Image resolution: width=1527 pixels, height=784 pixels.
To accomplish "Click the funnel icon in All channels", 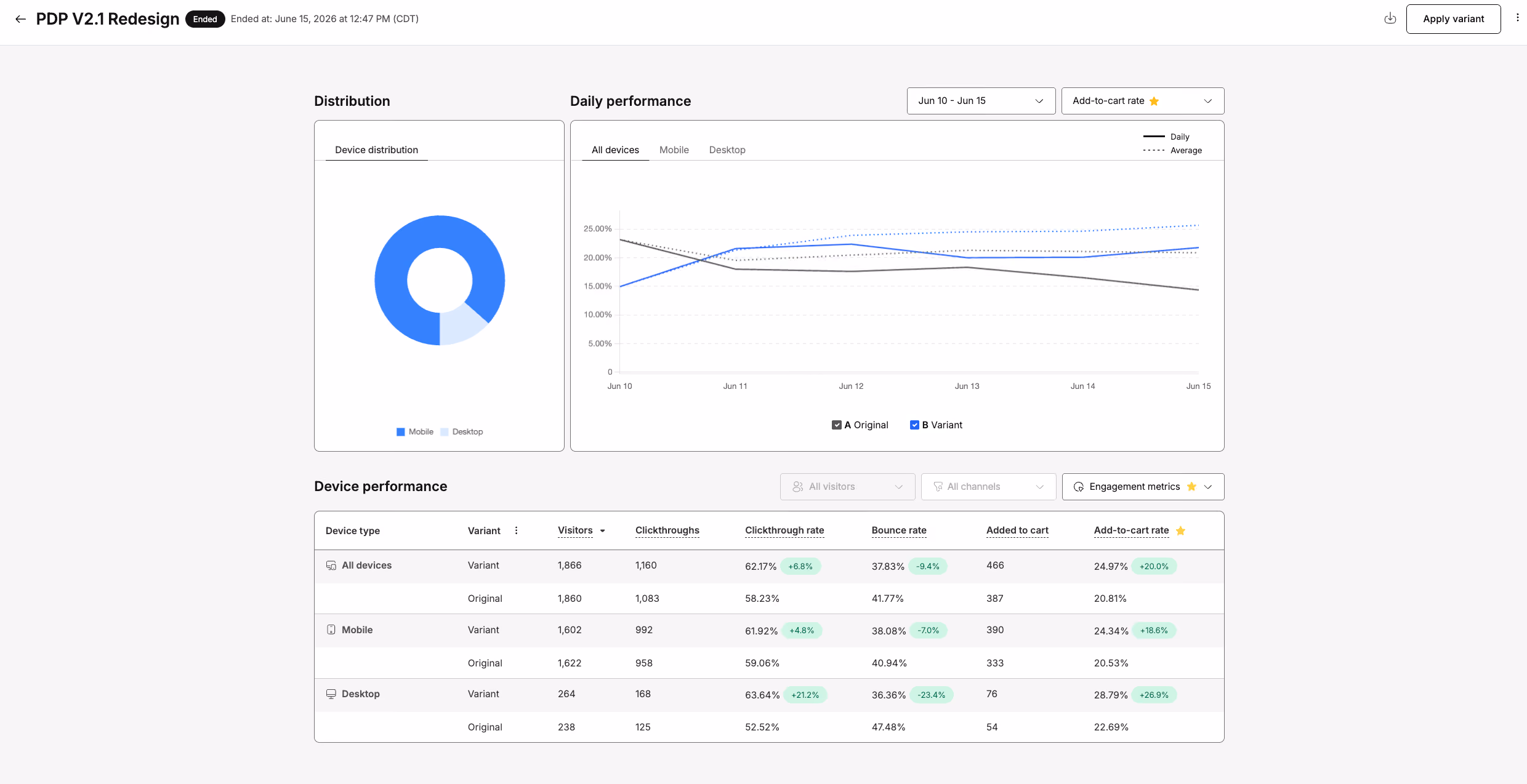I will point(938,487).
